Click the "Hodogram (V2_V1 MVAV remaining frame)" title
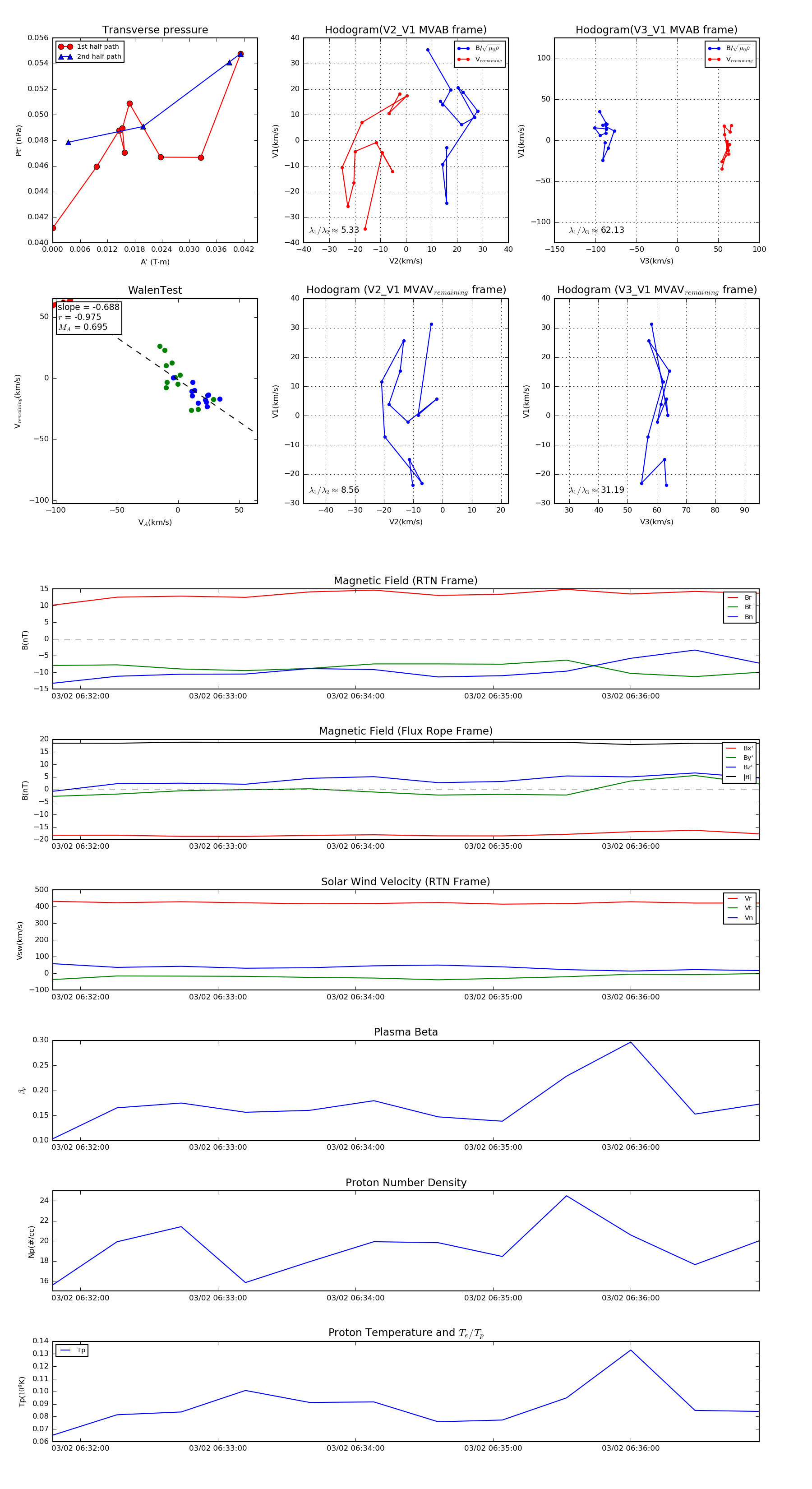Viewport: 812px width, 1489px height. (406, 290)
